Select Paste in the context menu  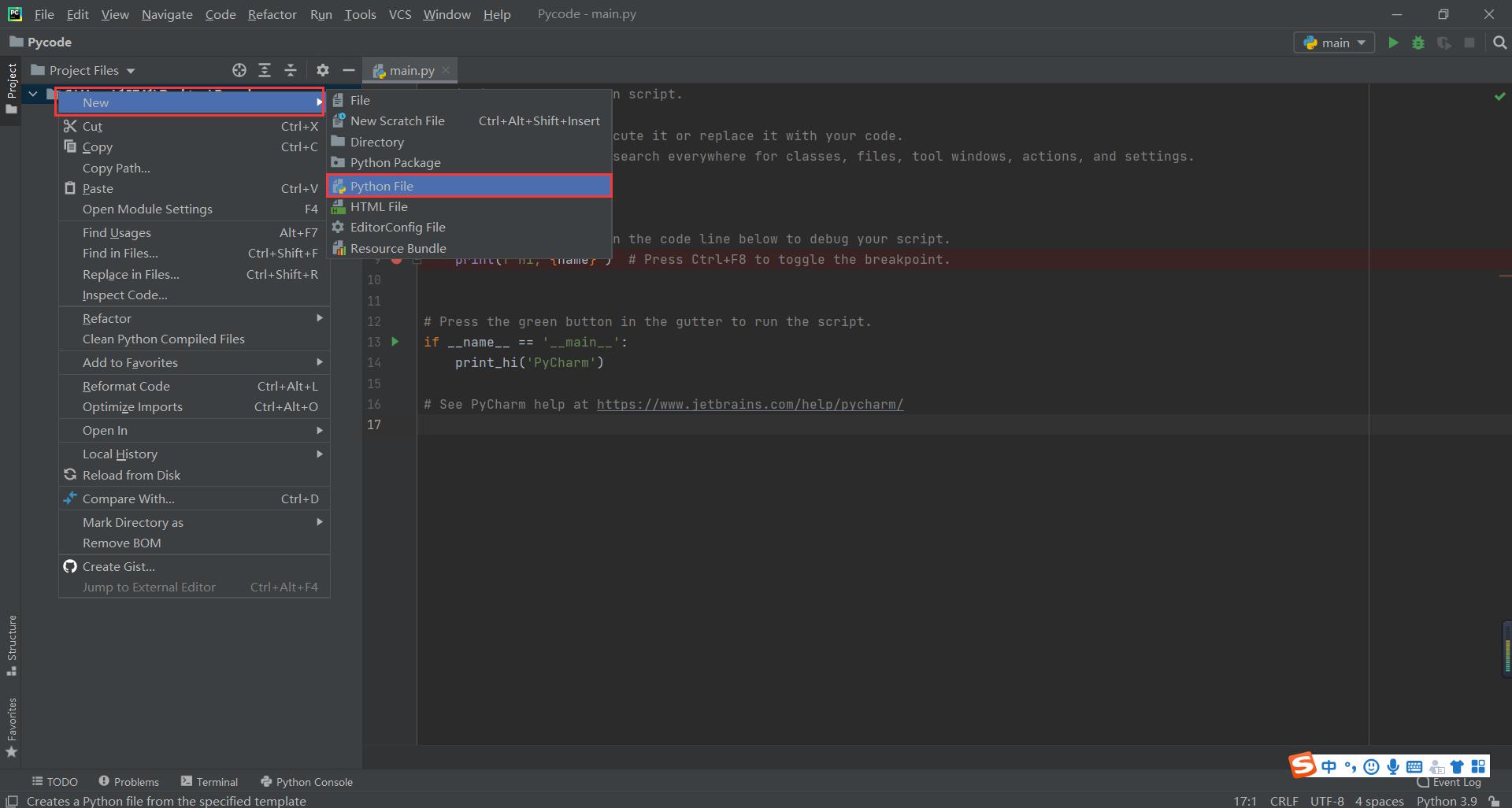click(x=194, y=188)
